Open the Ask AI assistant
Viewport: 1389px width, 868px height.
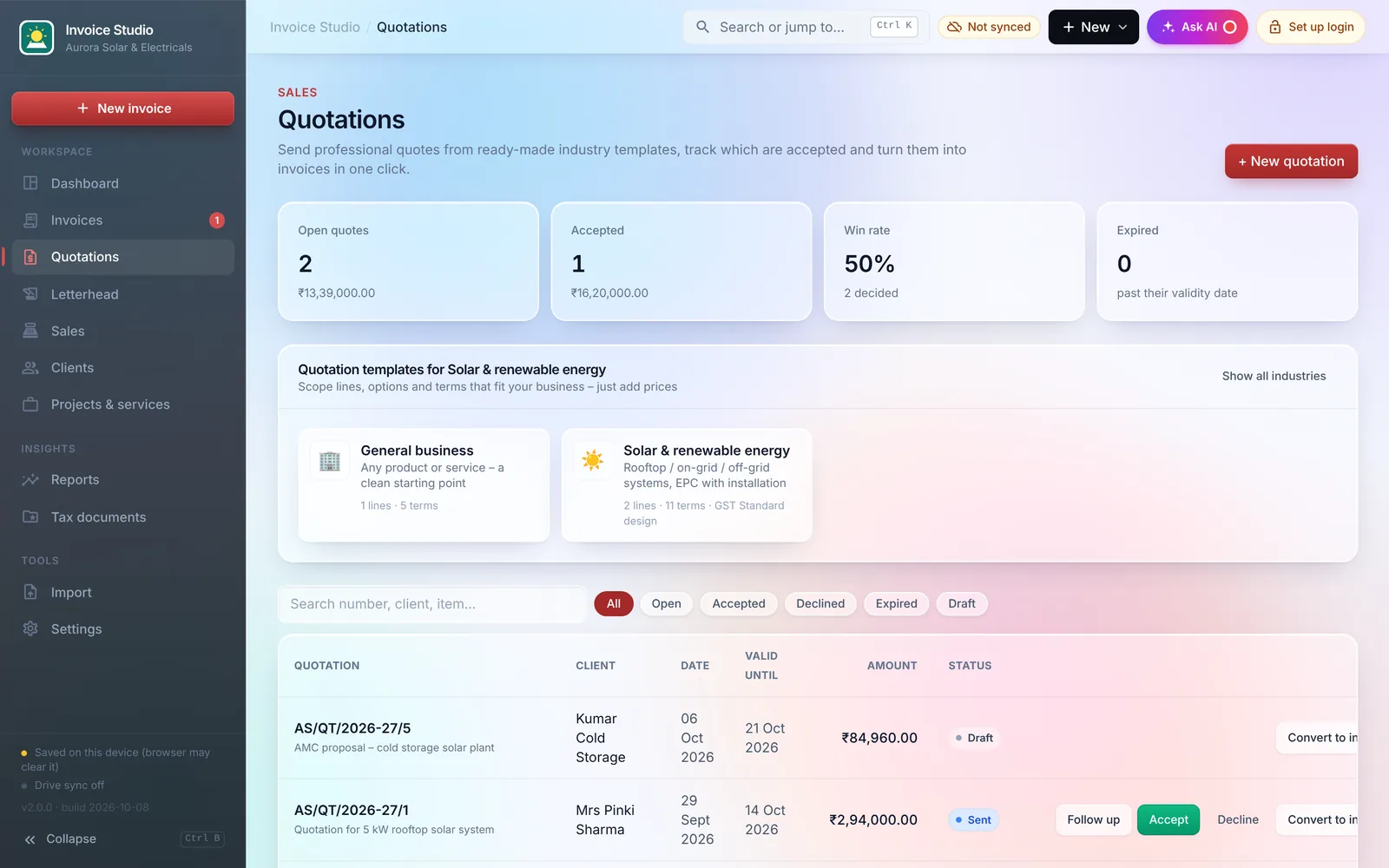tap(1197, 27)
